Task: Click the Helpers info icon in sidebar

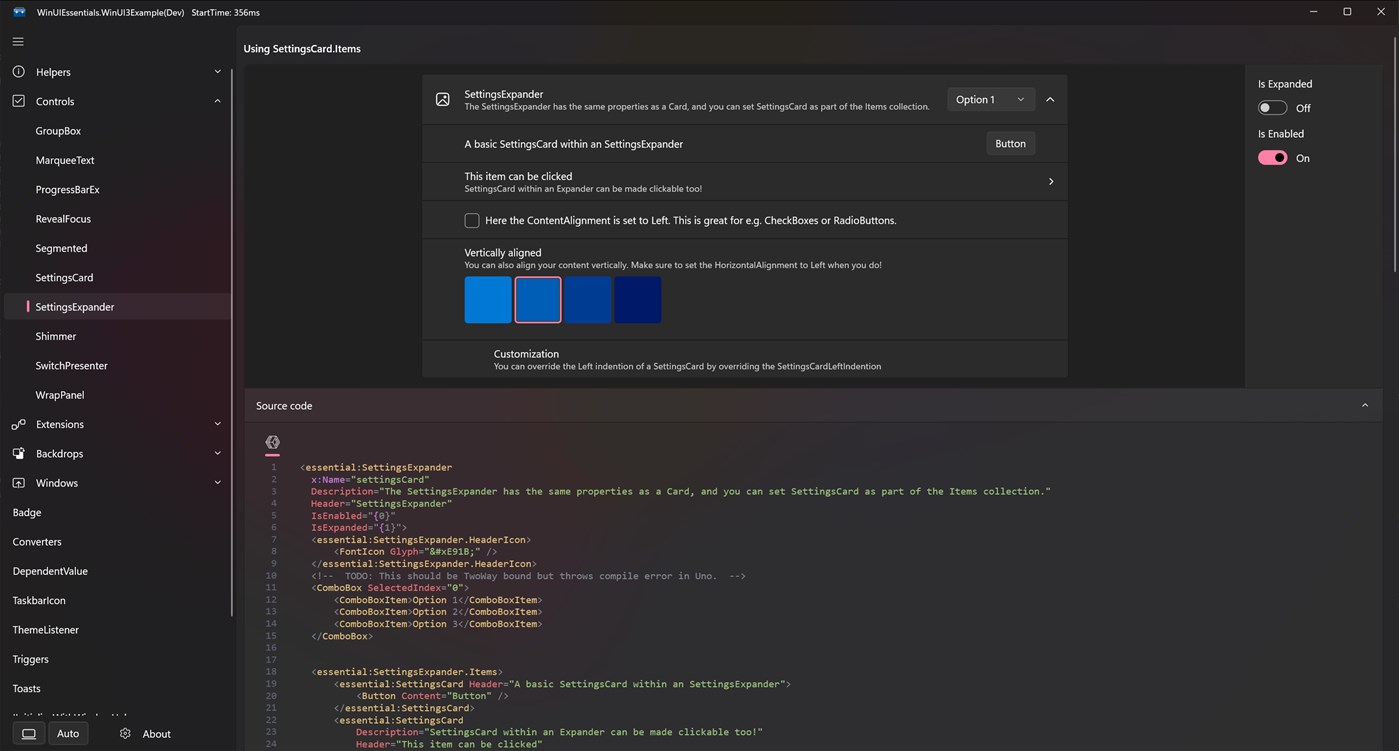Action: (x=18, y=72)
